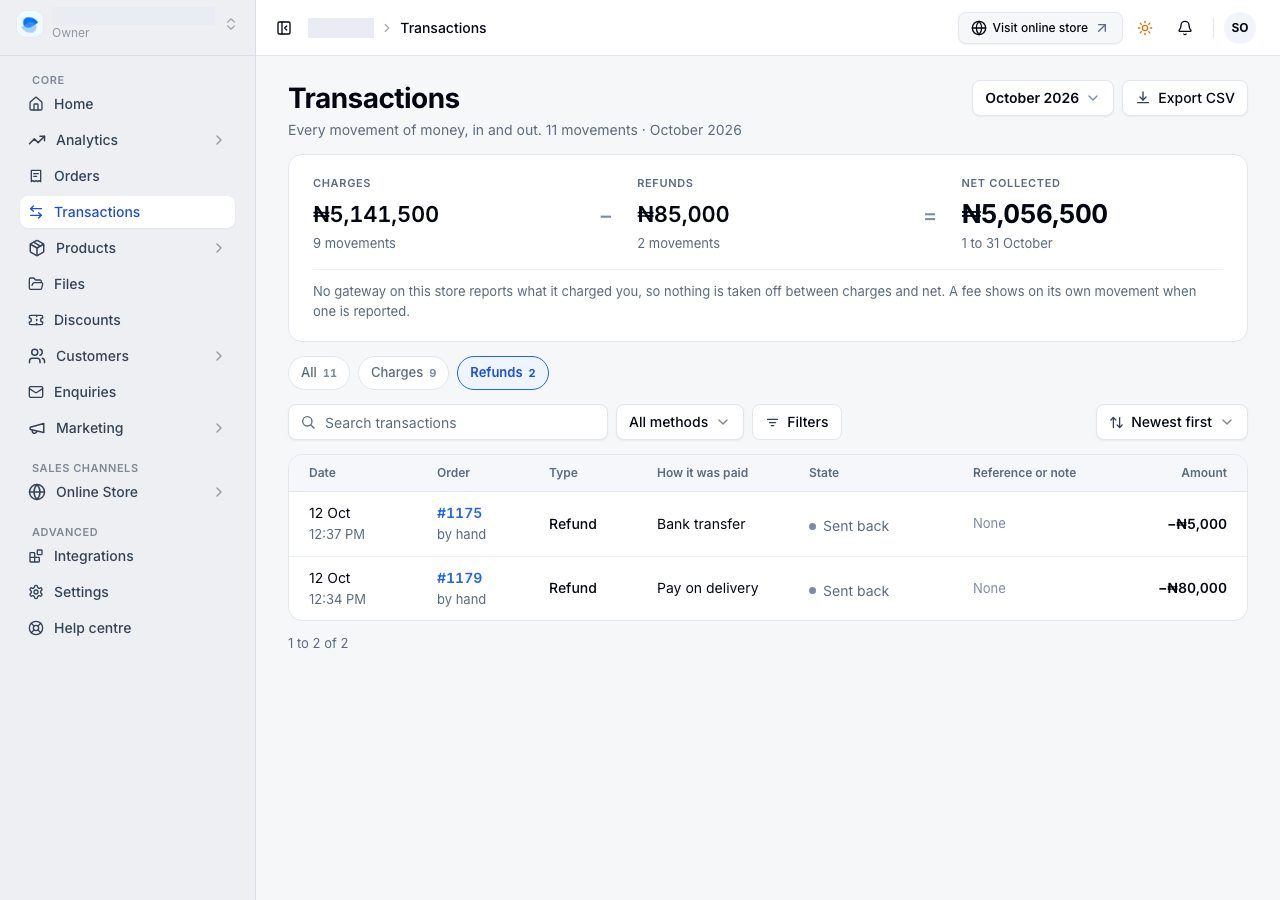Viewport: 1280px width, 900px height.
Task: Open Orders from the sidebar
Action: tap(127, 176)
